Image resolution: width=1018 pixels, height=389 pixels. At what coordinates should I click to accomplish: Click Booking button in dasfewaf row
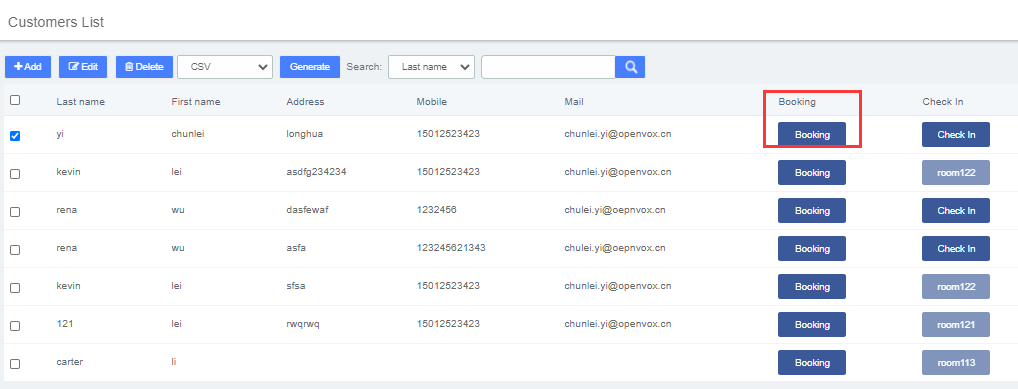pos(812,211)
